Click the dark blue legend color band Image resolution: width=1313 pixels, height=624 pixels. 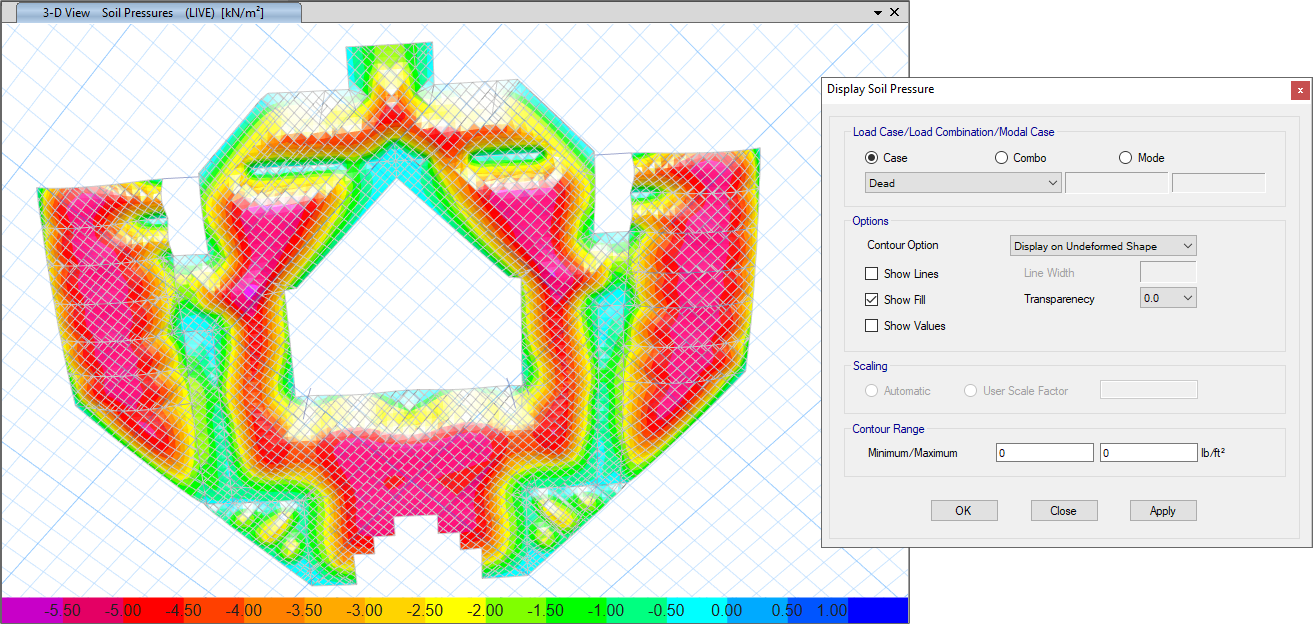[878, 610]
